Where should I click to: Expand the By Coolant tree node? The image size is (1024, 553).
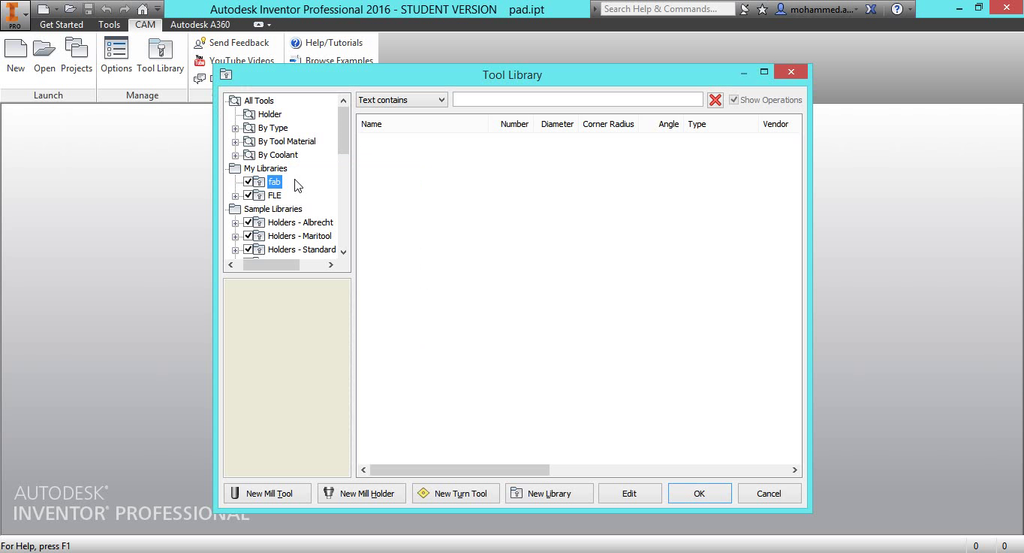coord(235,155)
